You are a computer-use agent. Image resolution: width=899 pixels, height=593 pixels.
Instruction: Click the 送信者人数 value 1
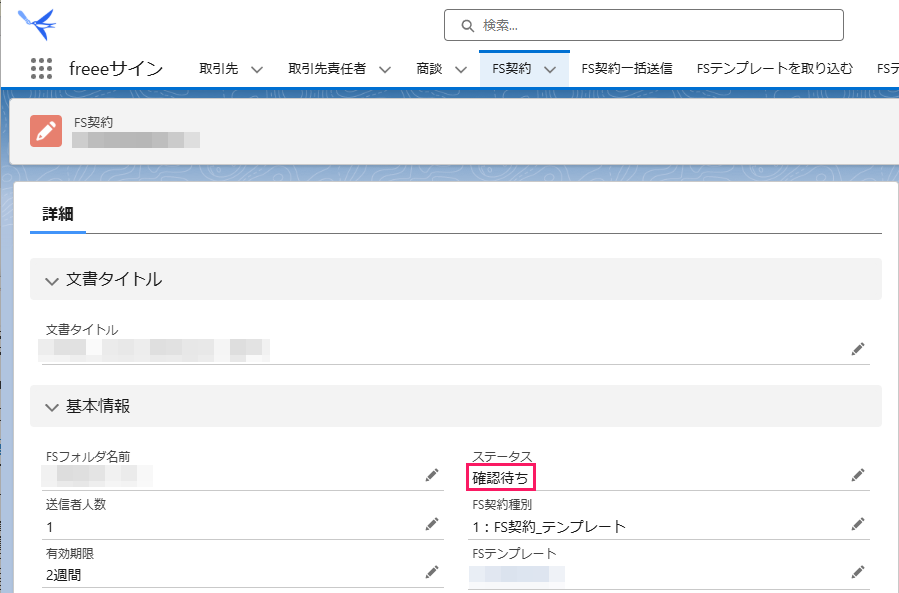(x=50, y=526)
